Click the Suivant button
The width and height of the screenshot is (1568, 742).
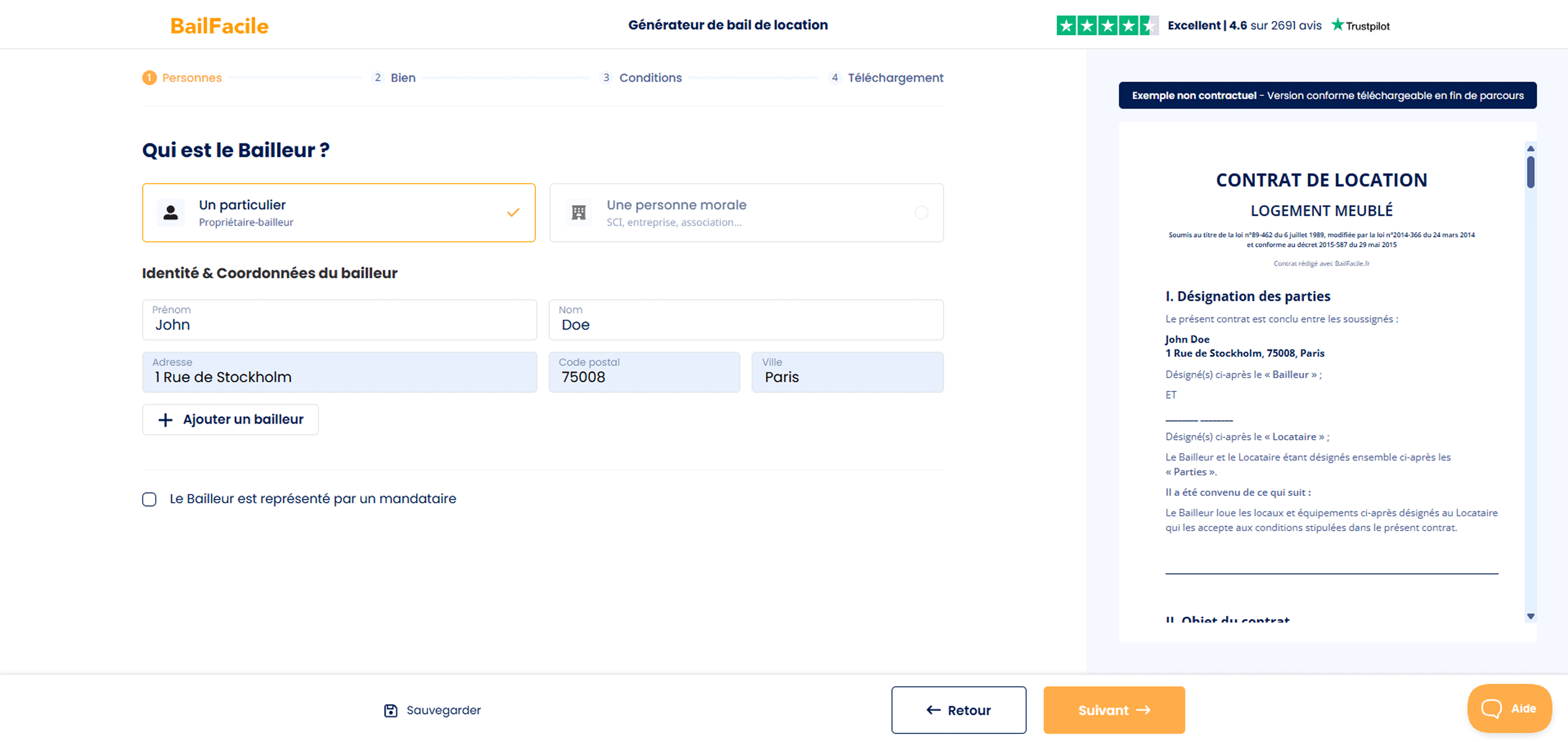pos(1114,710)
